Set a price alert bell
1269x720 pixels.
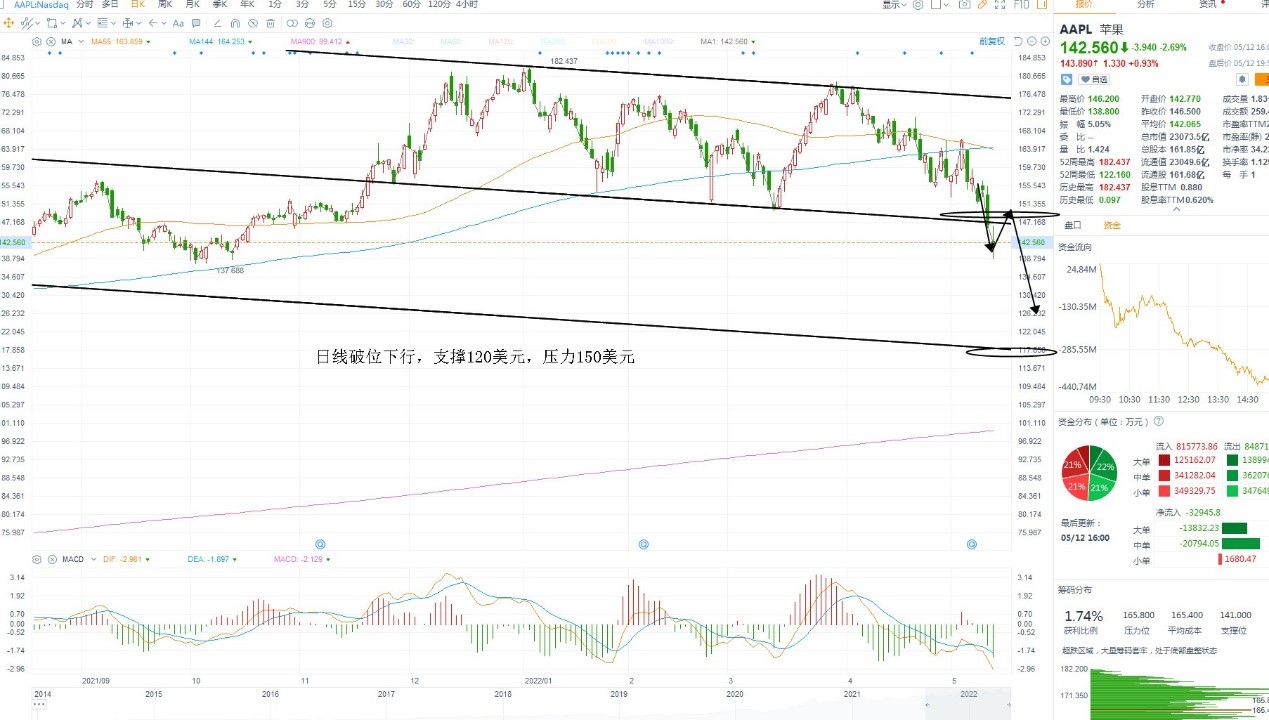point(1242,79)
